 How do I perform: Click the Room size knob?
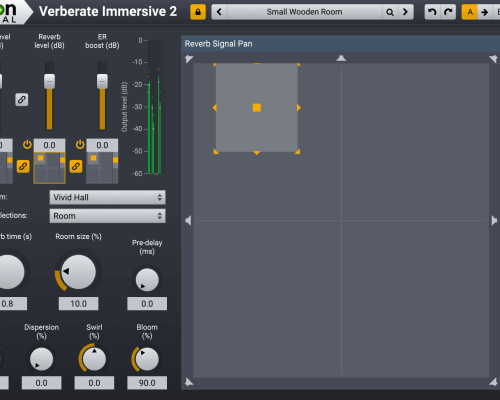(x=78, y=272)
